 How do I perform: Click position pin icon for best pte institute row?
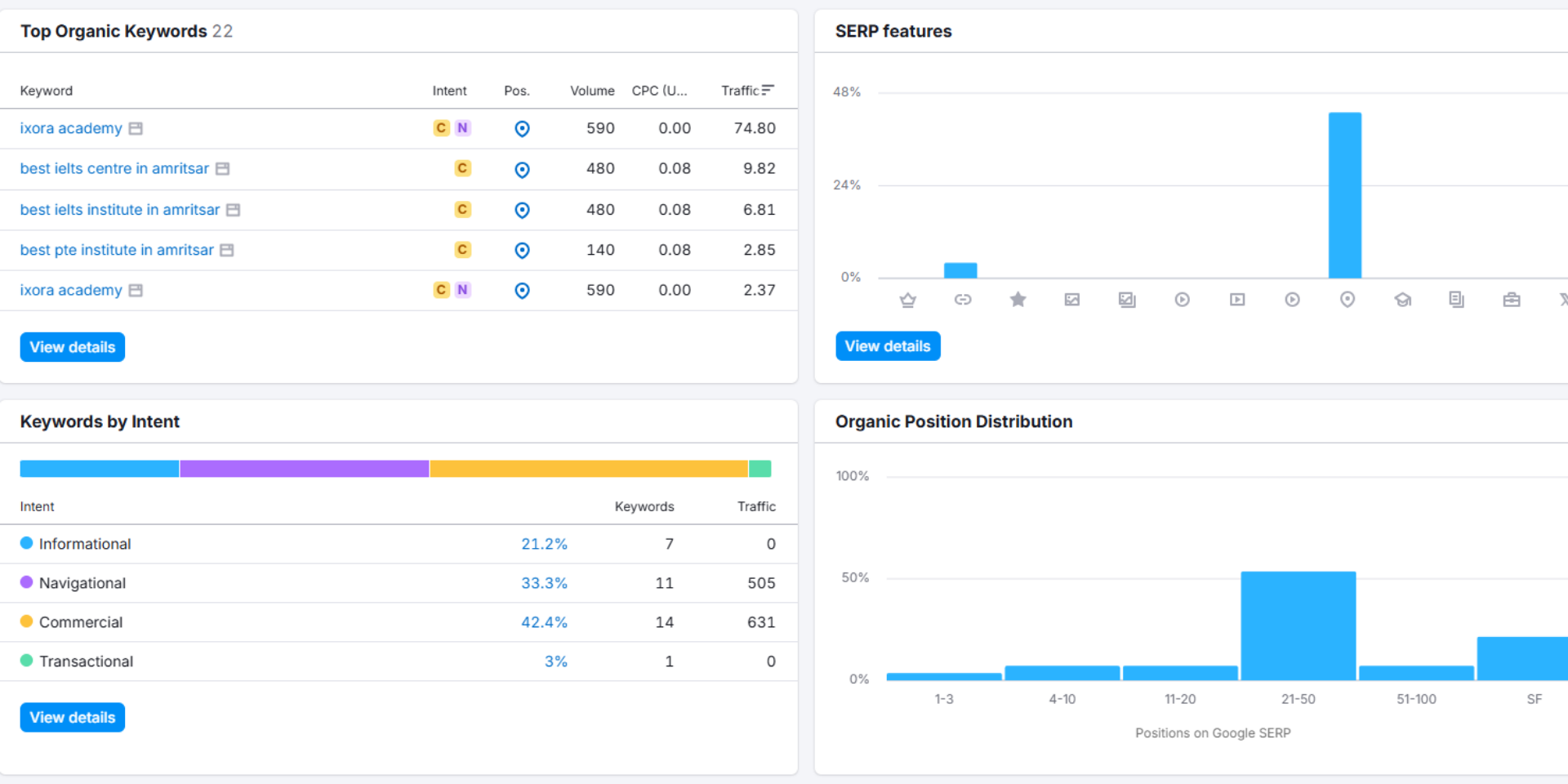click(522, 250)
